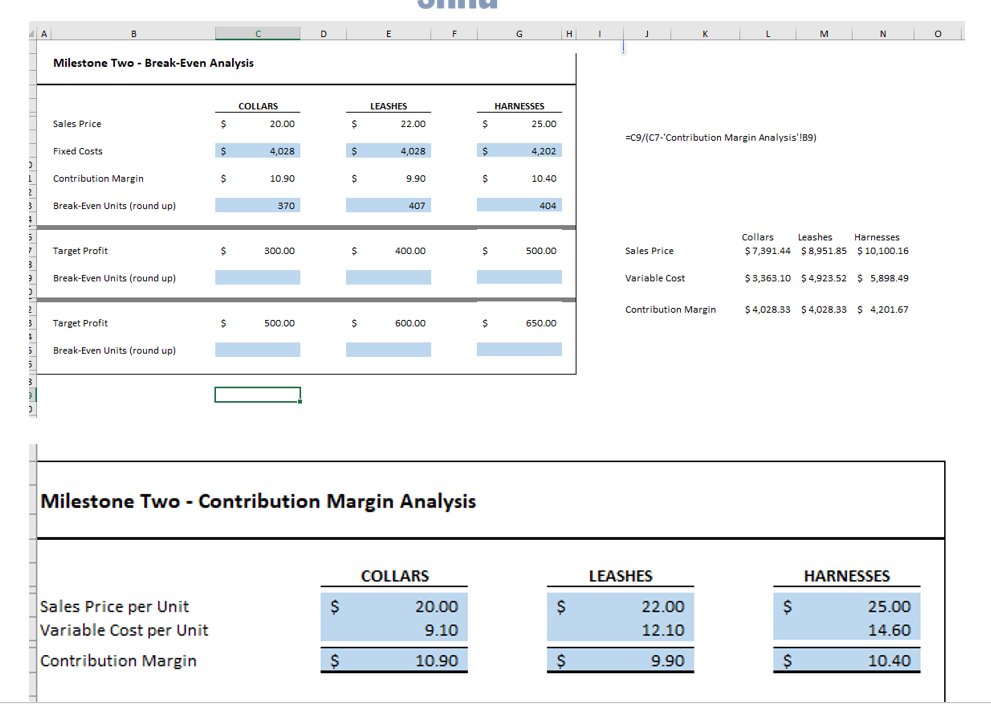991x704 pixels.
Task: Click the HARNESSES heading in Break-Even table
Action: (519, 105)
